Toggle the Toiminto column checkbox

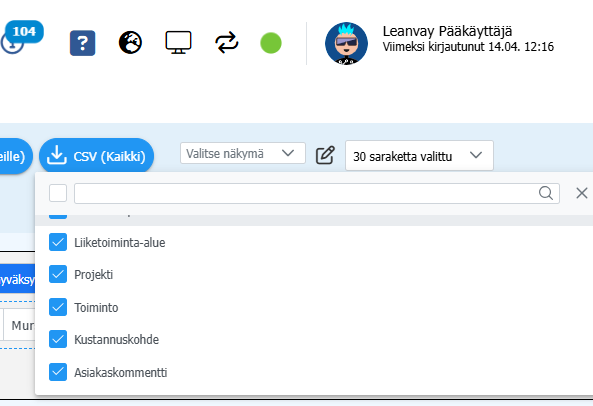[x=58, y=307]
